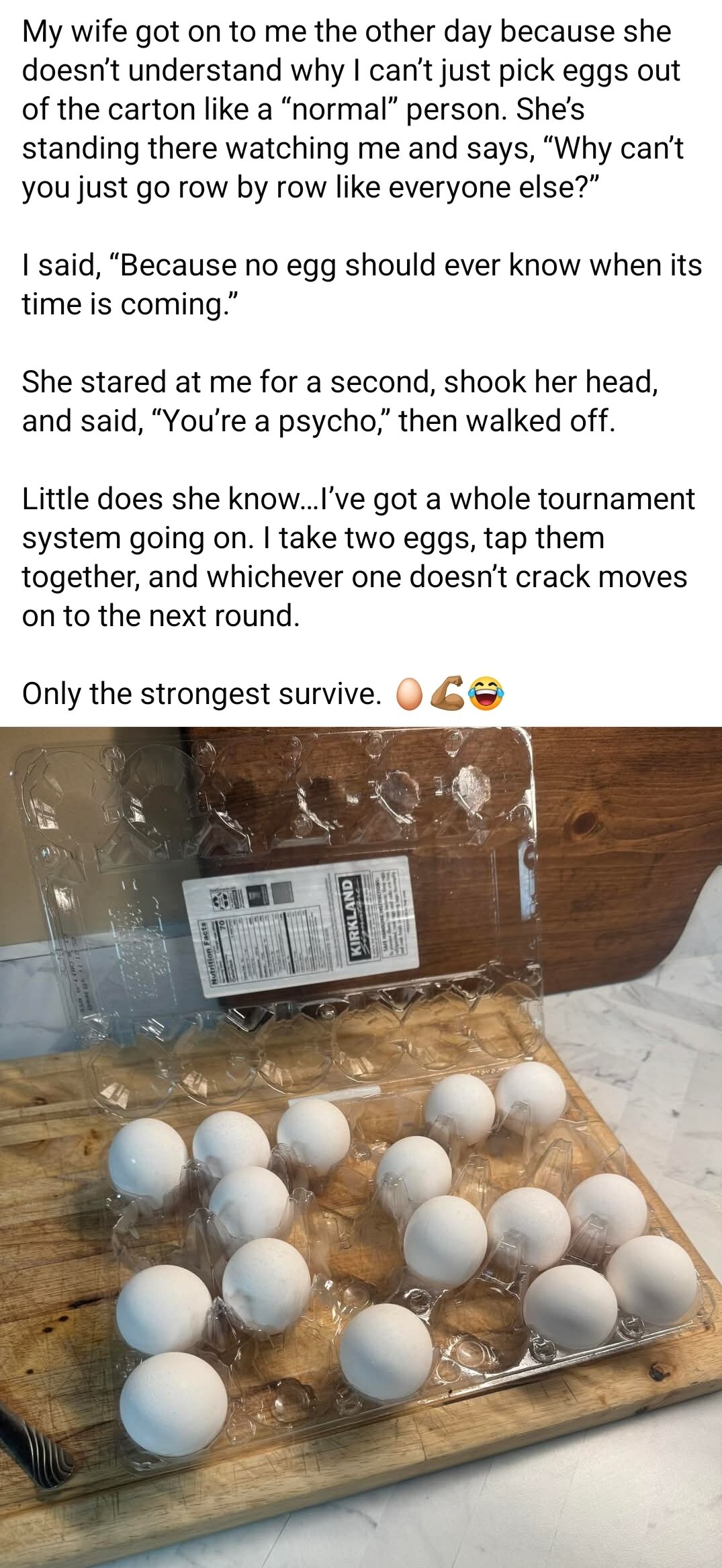The image size is (722, 1568).
Task: Tap the opening paragraph starting 'My wife got on'
Action: point(353,109)
